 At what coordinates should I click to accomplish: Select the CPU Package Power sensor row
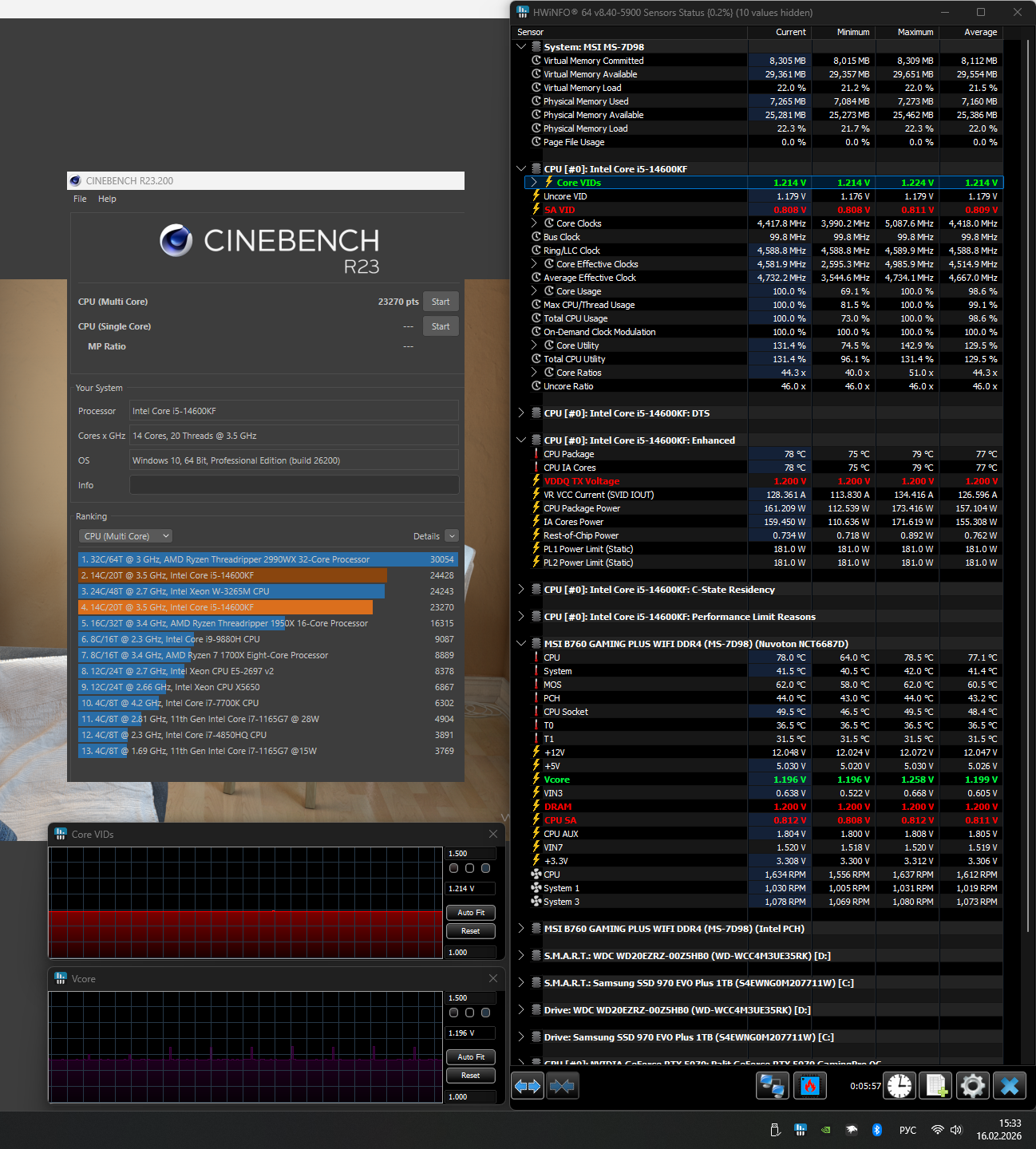(x=765, y=508)
